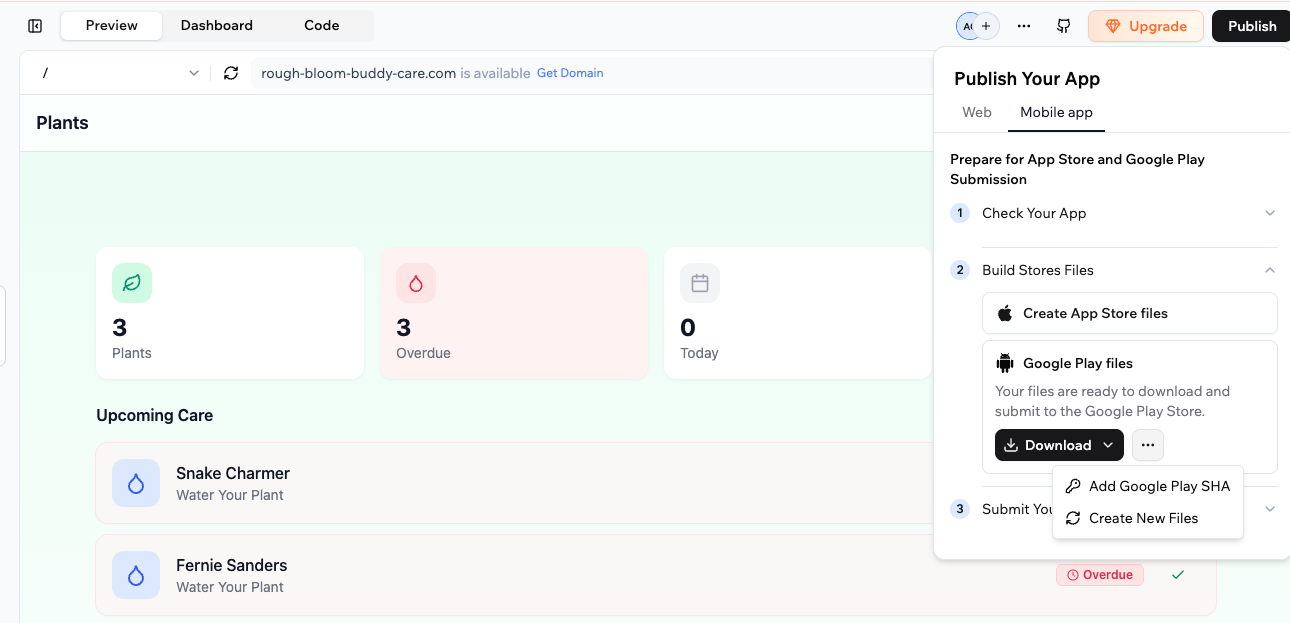Click the plus icon to invite collaborators
Screen dimensions: 1290x623
[987, 26]
